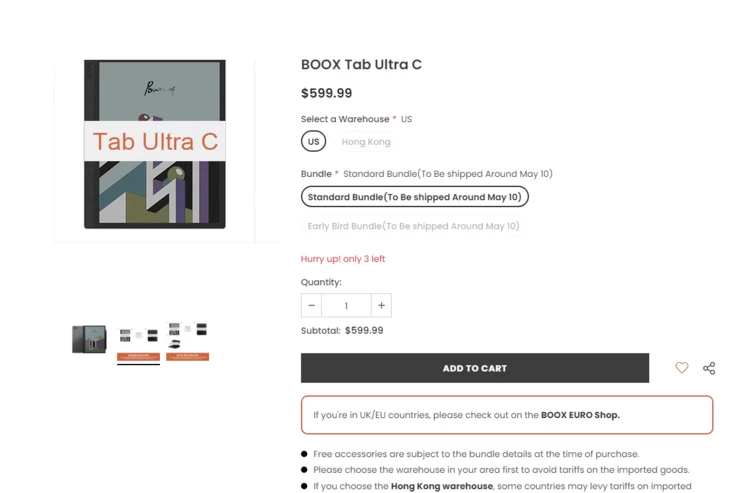Decrease quantity with minus button
The height and width of the screenshot is (493, 750).
point(312,305)
